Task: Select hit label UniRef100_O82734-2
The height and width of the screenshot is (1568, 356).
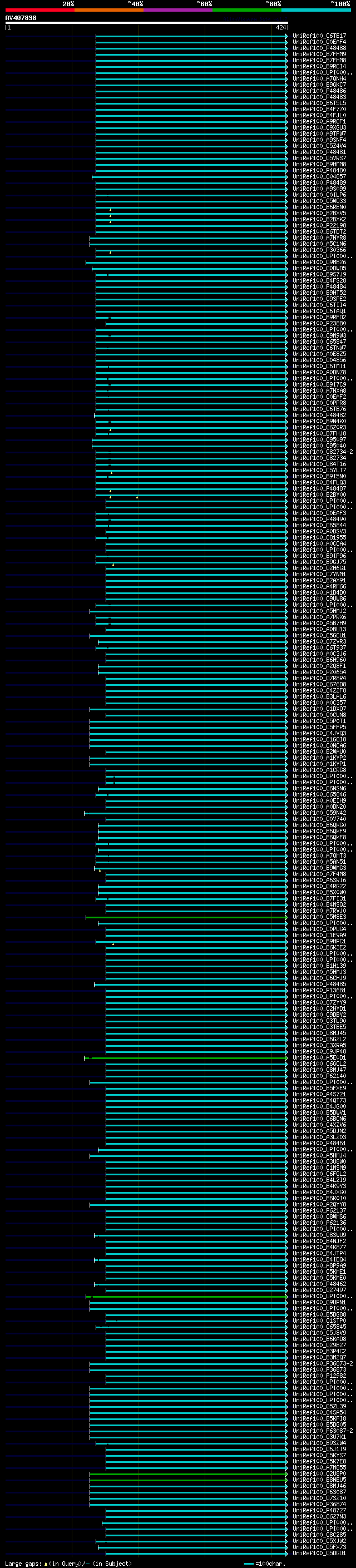Action: click(323, 452)
